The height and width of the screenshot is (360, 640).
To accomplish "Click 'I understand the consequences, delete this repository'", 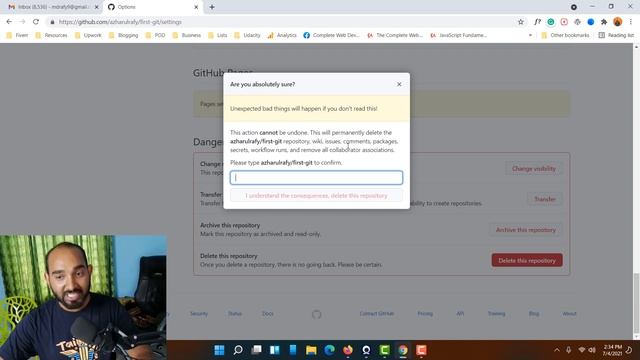I will 316,196.
